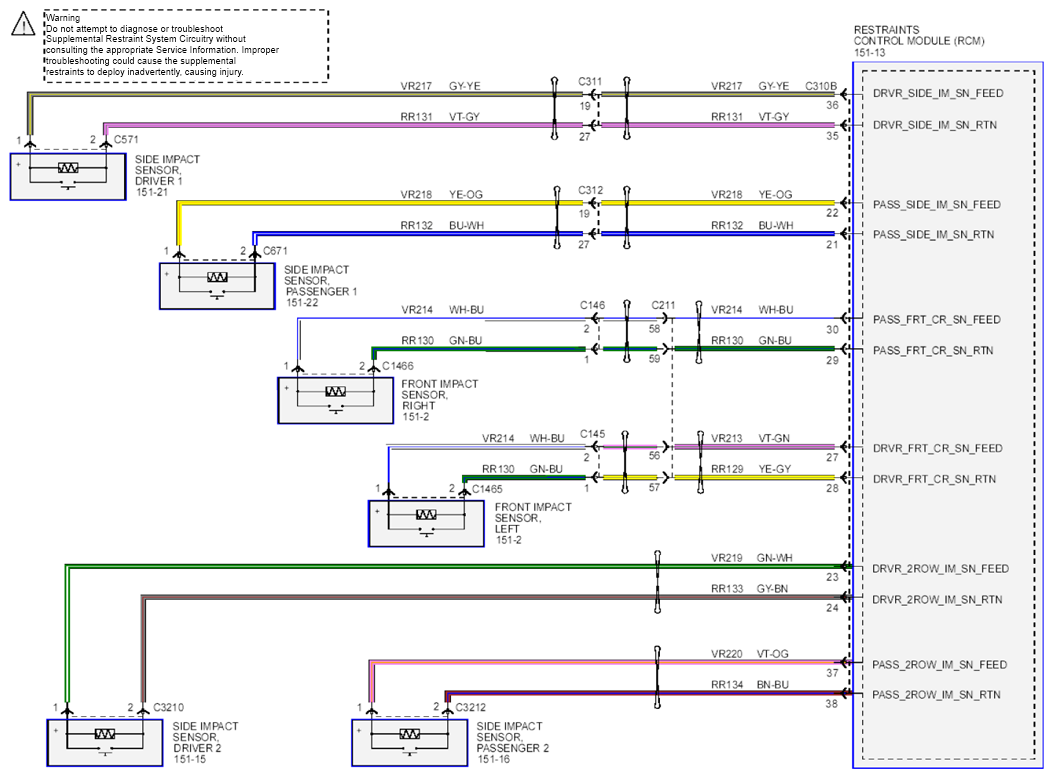Select the DRVR_SIDE_IM_SN_FEED pin label

(x=937, y=93)
